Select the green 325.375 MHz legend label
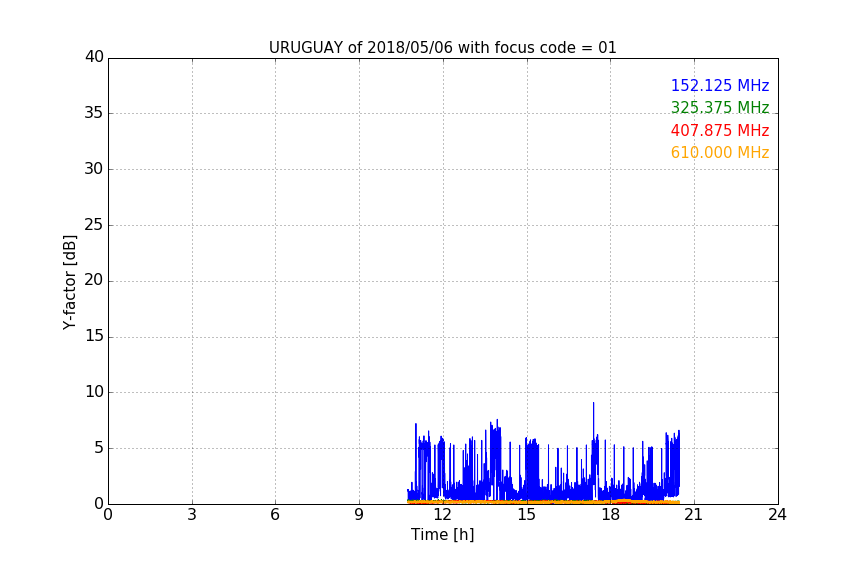Viewport: 864px width, 576px height. pos(720,107)
